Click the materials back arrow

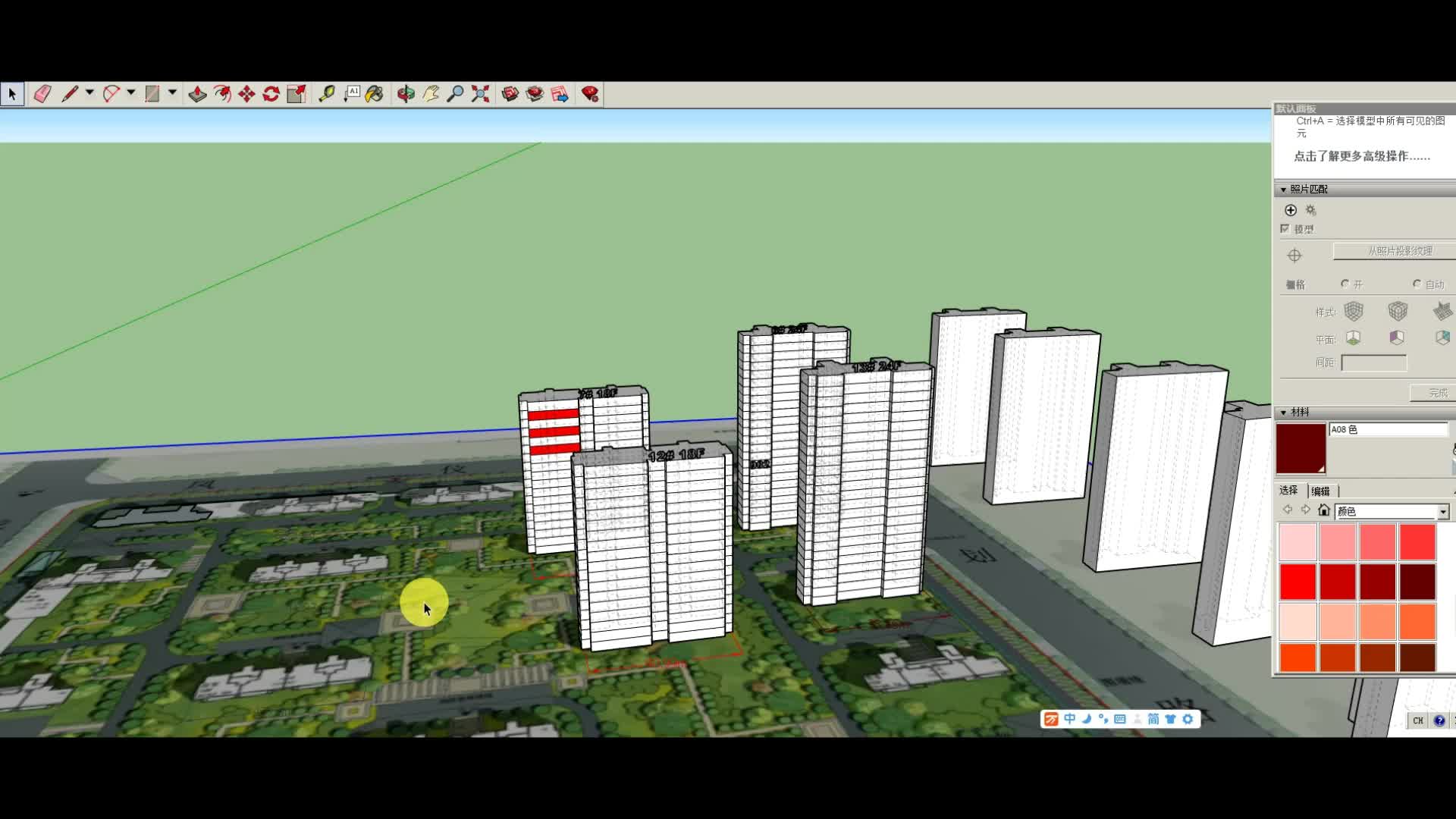point(1288,510)
